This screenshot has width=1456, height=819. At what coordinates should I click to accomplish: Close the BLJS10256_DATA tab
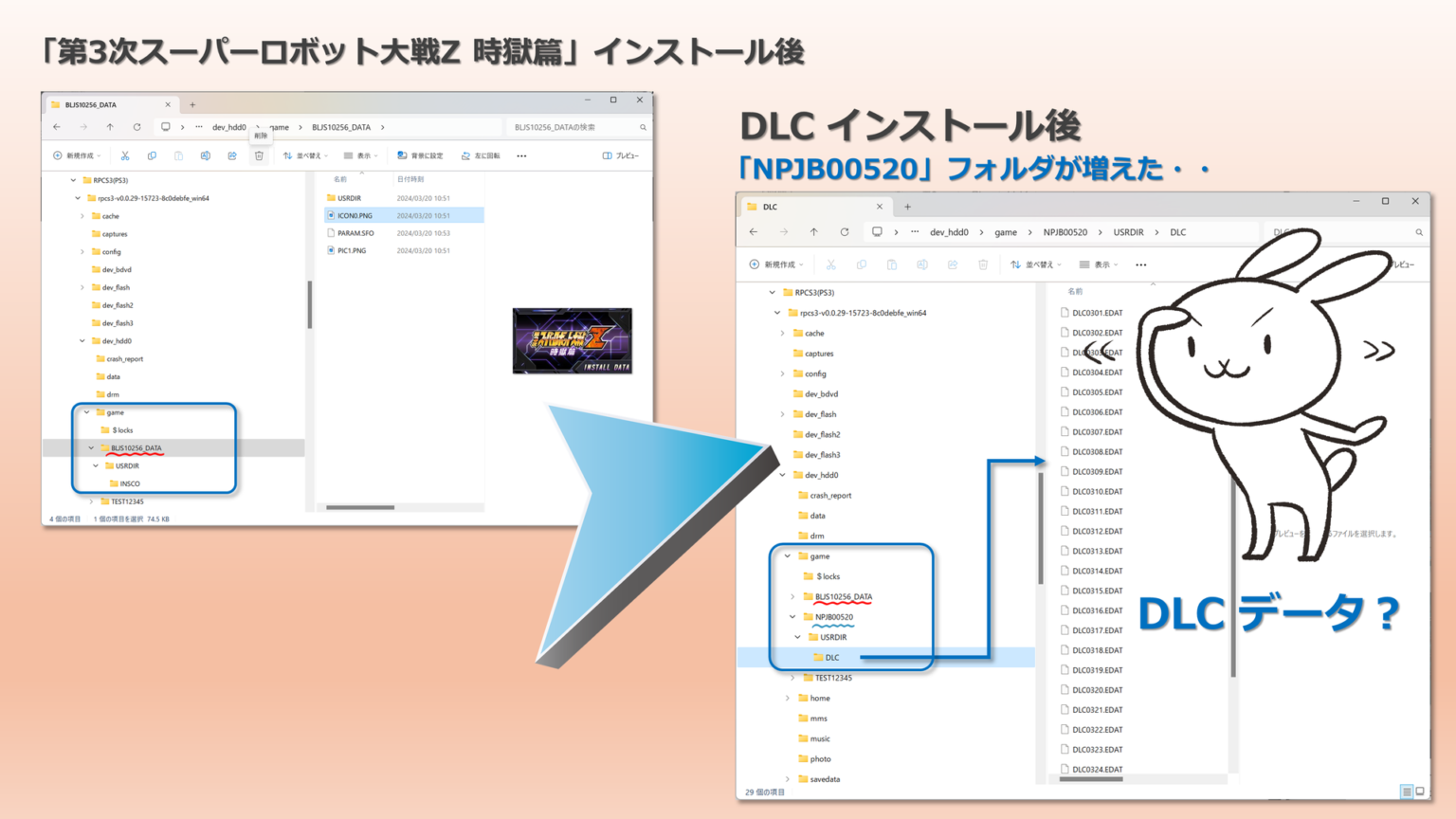(168, 105)
